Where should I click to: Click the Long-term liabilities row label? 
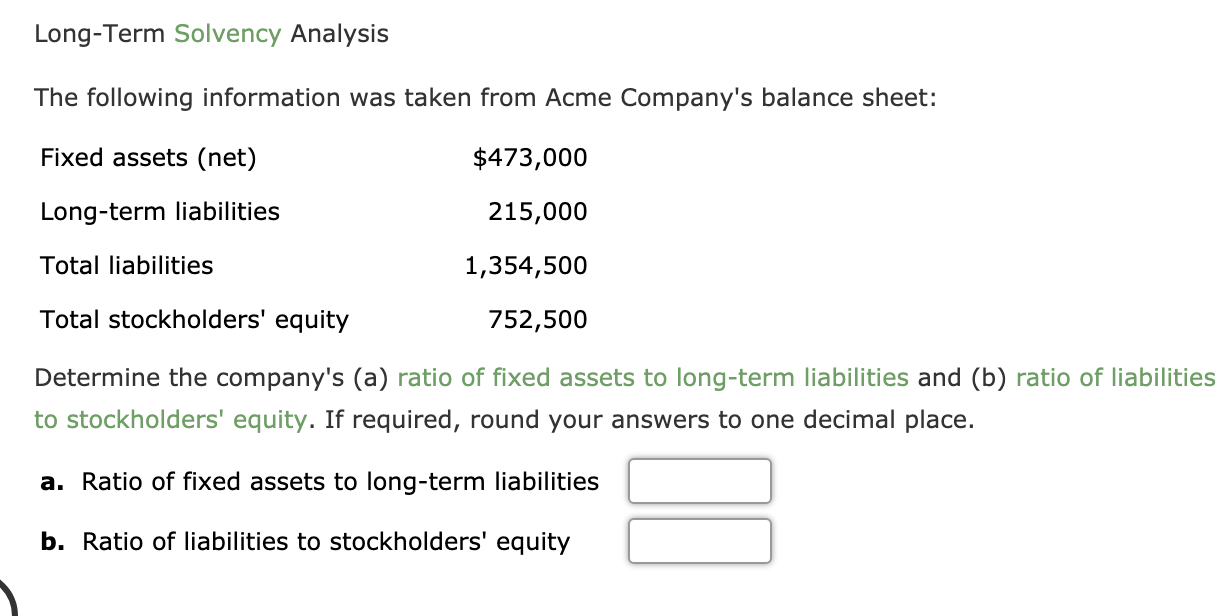pos(160,212)
